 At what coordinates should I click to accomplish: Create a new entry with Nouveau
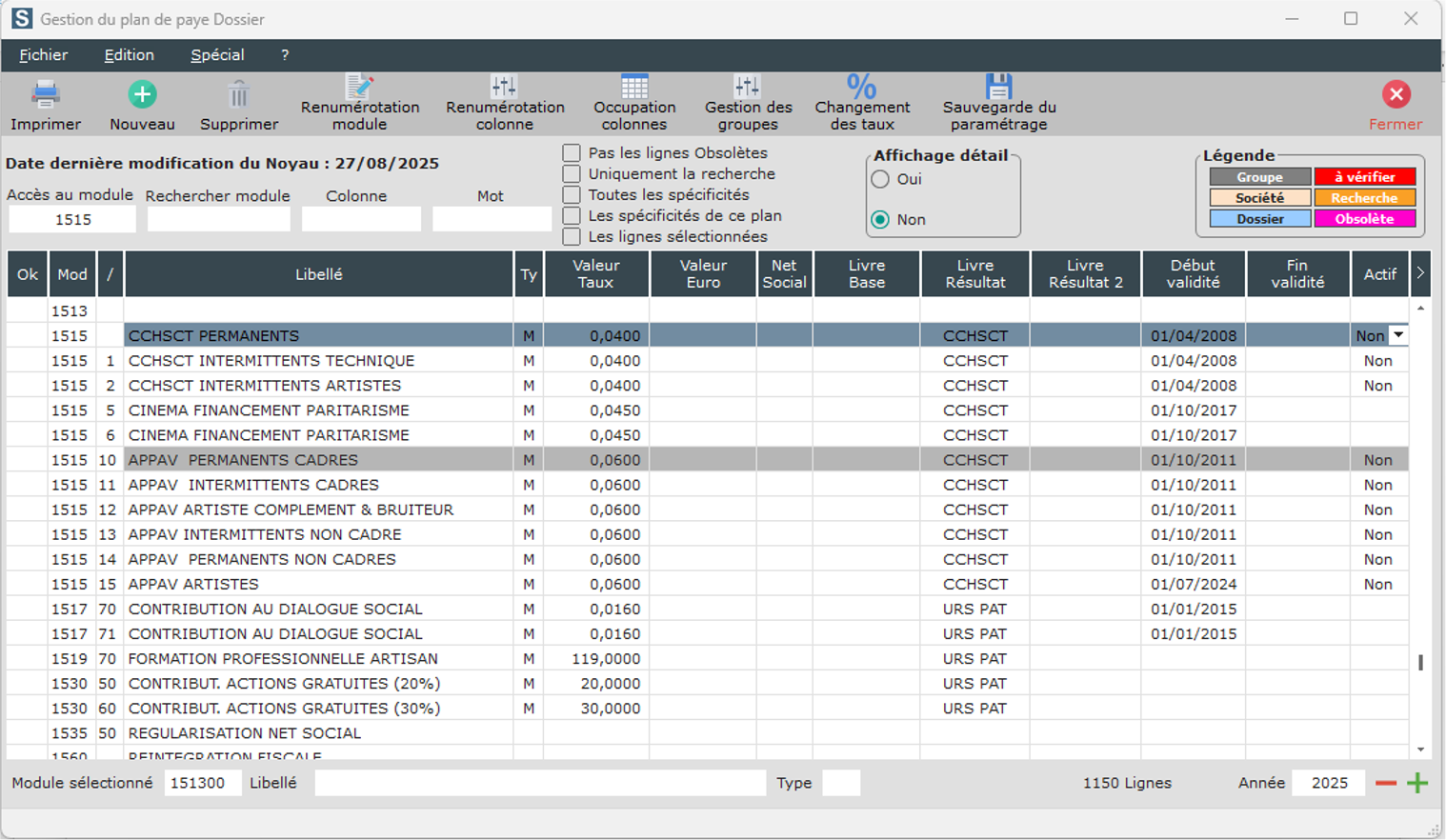pos(142,95)
